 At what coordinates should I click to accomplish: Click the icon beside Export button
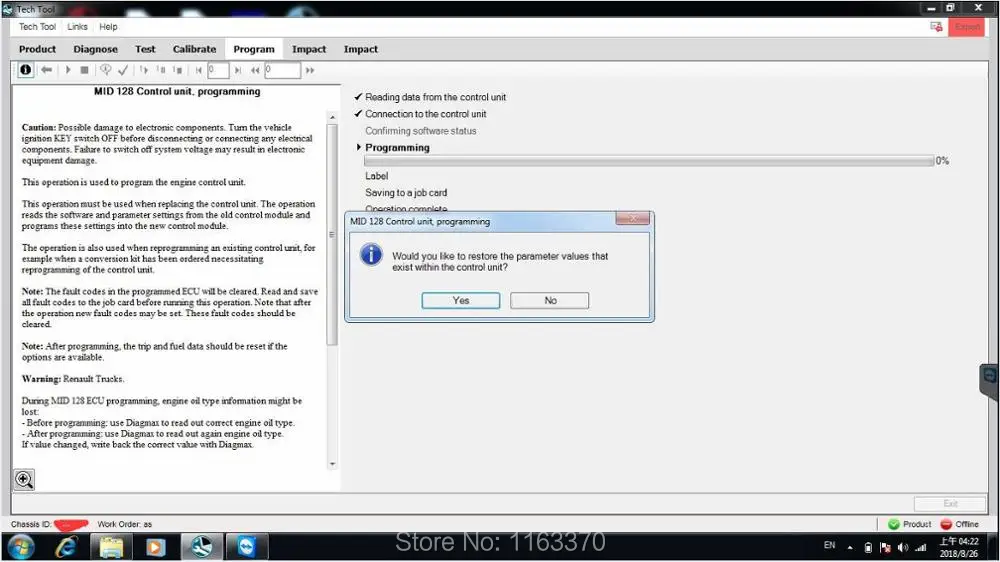tap(936, 27)
